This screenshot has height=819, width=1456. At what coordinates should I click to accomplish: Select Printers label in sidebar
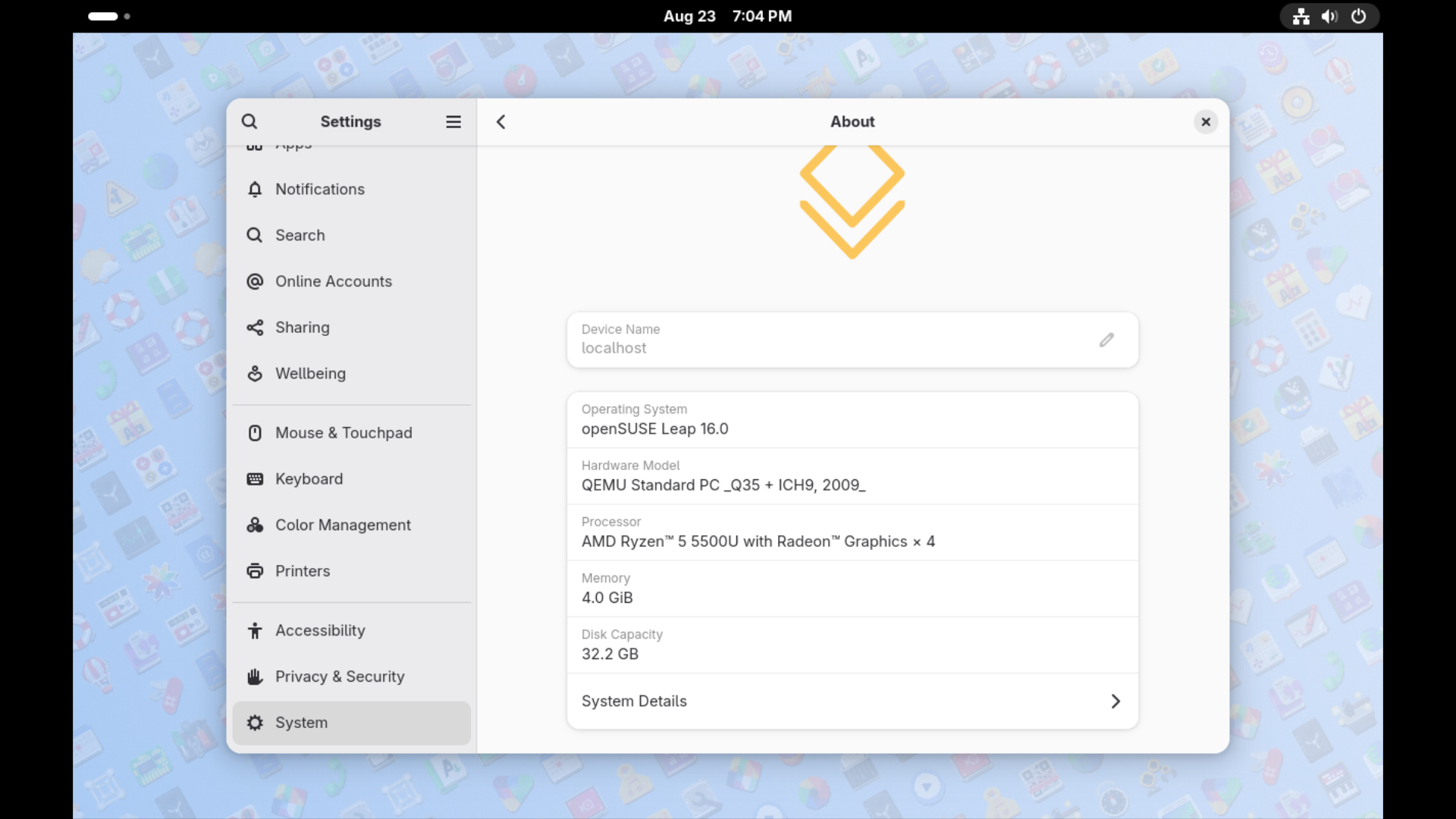[303, 571]
